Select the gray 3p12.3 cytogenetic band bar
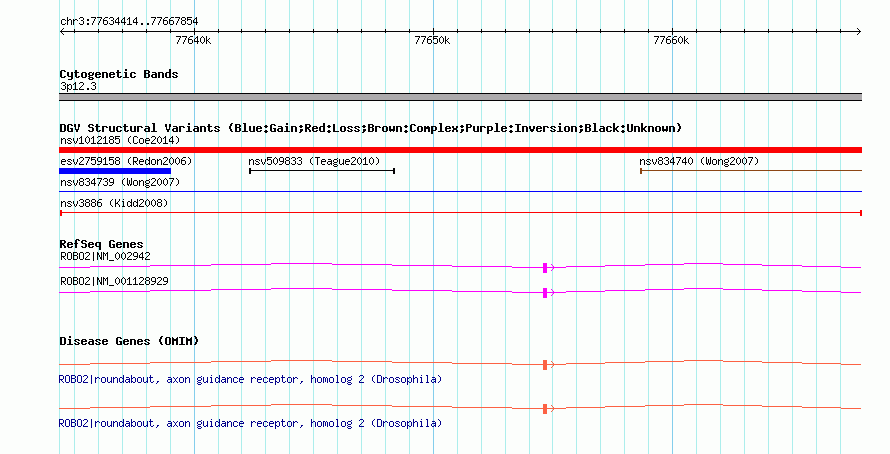The width and height of the screenshot is (890, 454). pos(460,97)
